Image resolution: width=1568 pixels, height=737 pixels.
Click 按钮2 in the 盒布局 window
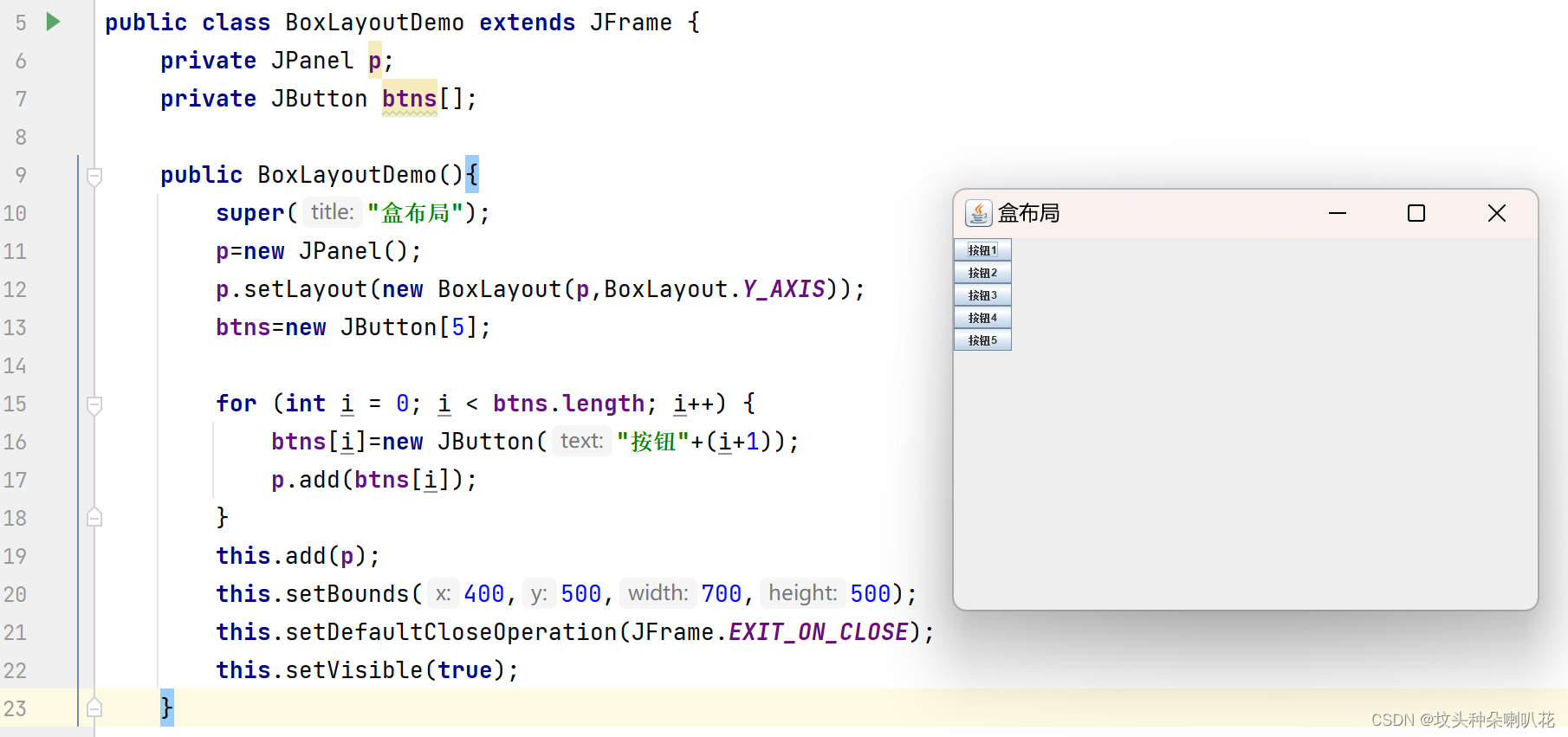coord(982,273)
